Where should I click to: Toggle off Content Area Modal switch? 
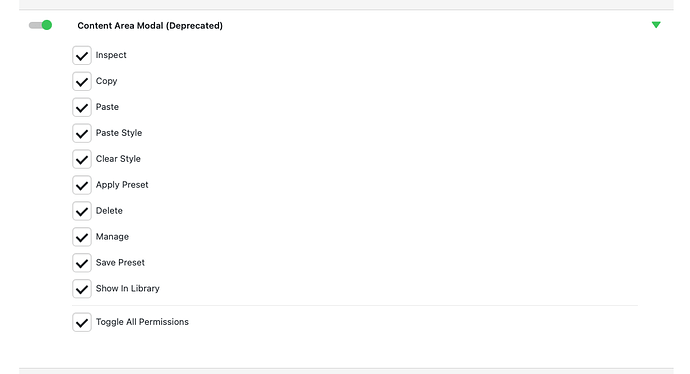[40, 25]
